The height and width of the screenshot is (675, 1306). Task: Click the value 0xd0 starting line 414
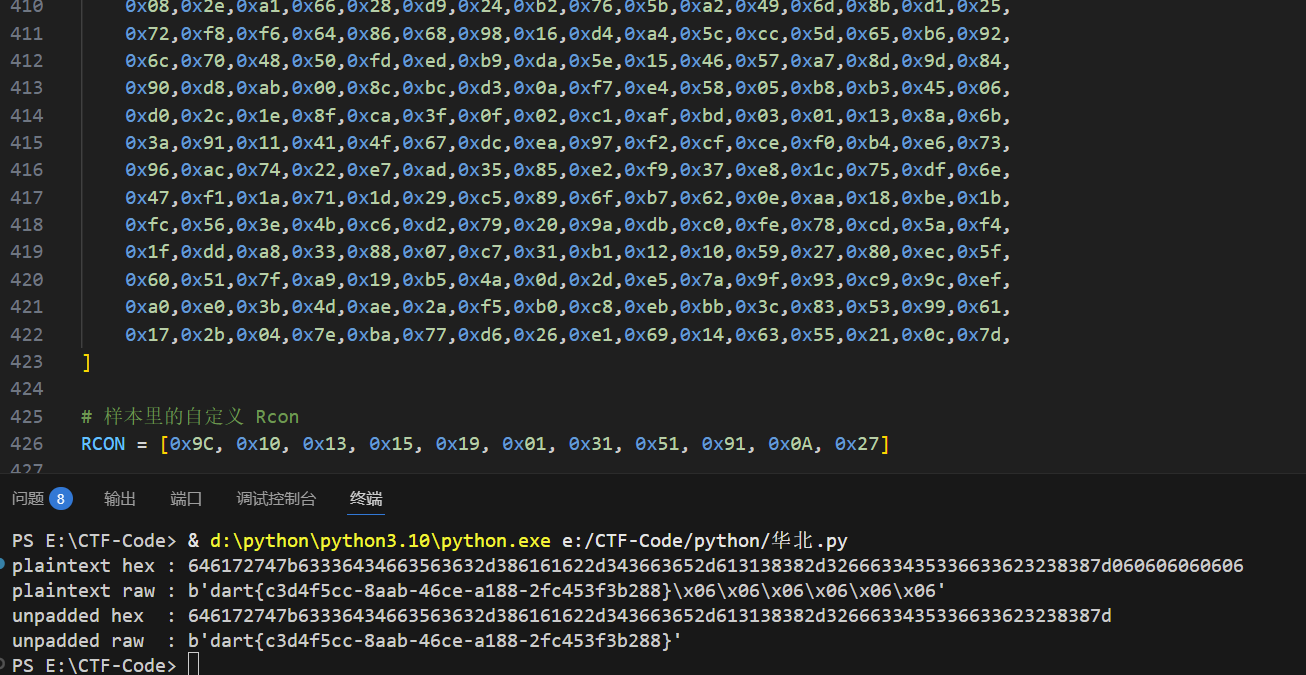click(147, 116)
